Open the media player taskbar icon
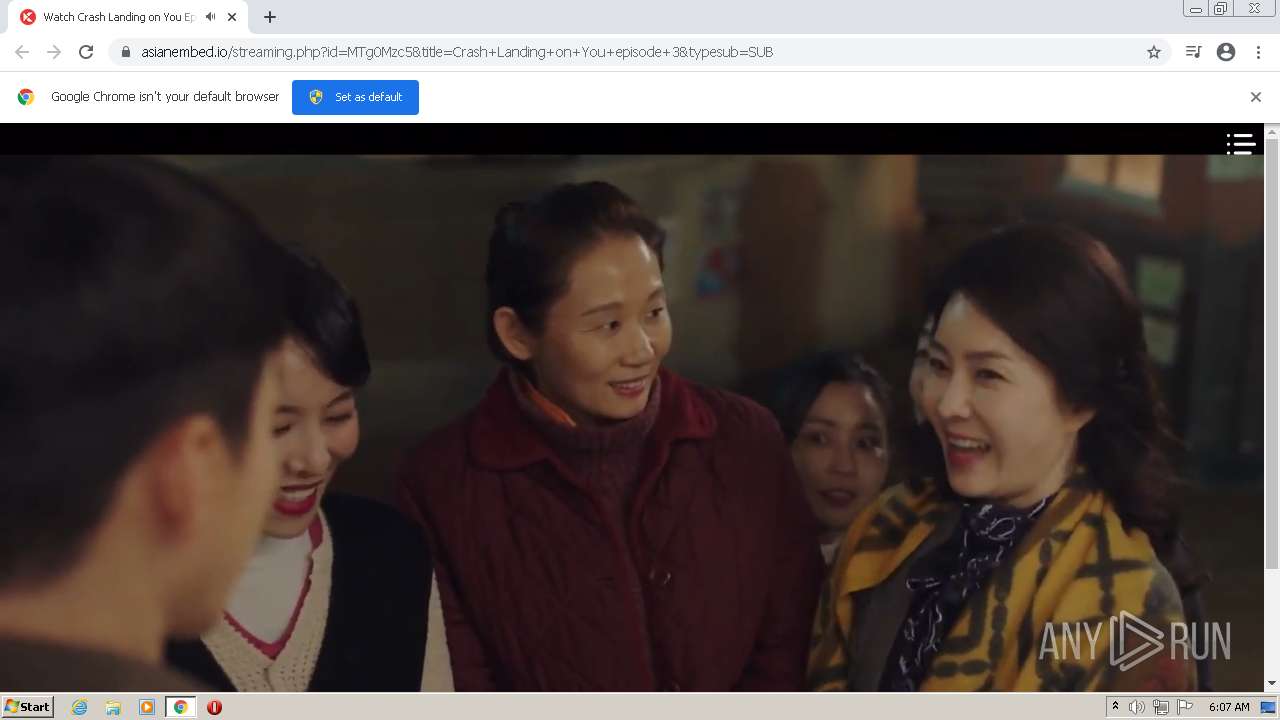Image resolution: width=1280 pixels, height=720 pixels. [x=147, y=707]
